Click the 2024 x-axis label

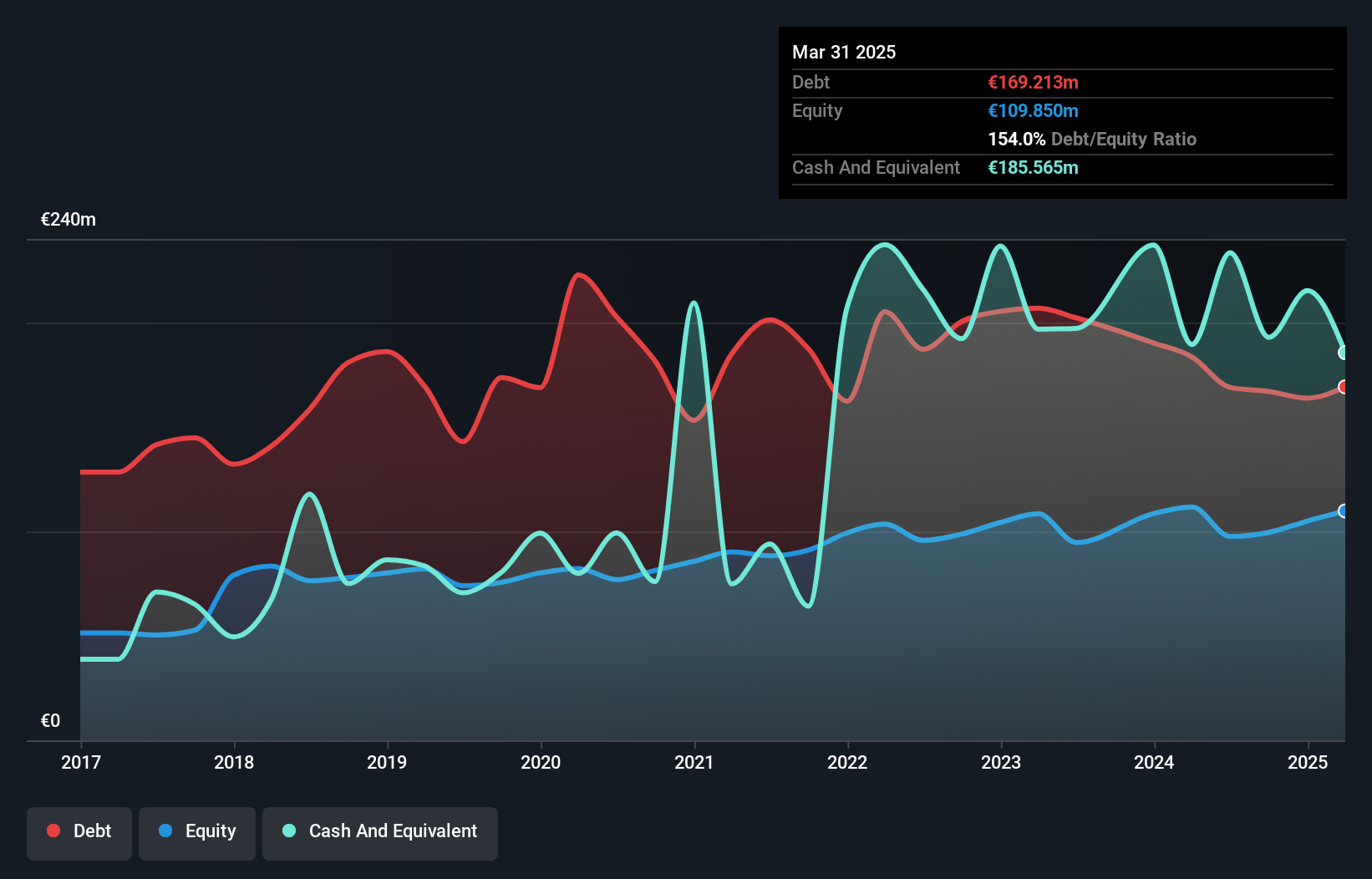(x=1154, y=762)
